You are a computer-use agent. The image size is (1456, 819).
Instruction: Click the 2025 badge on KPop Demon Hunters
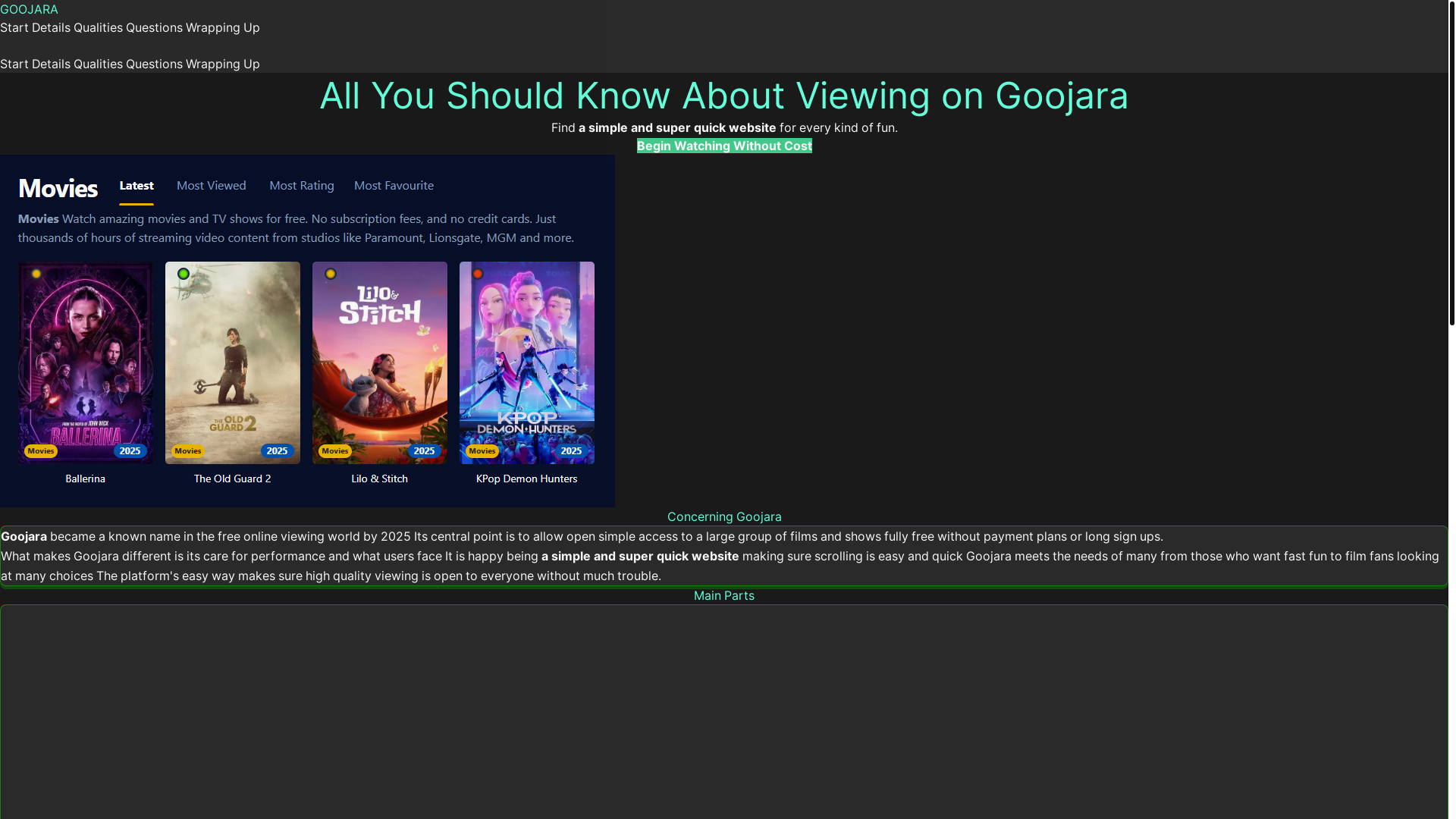coord(572,450)
